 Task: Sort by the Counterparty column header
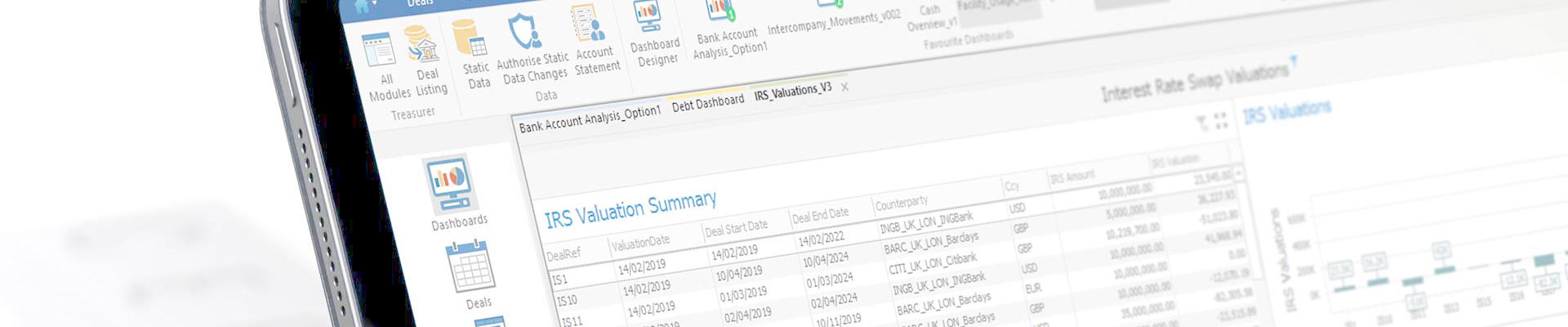point(900,202)
